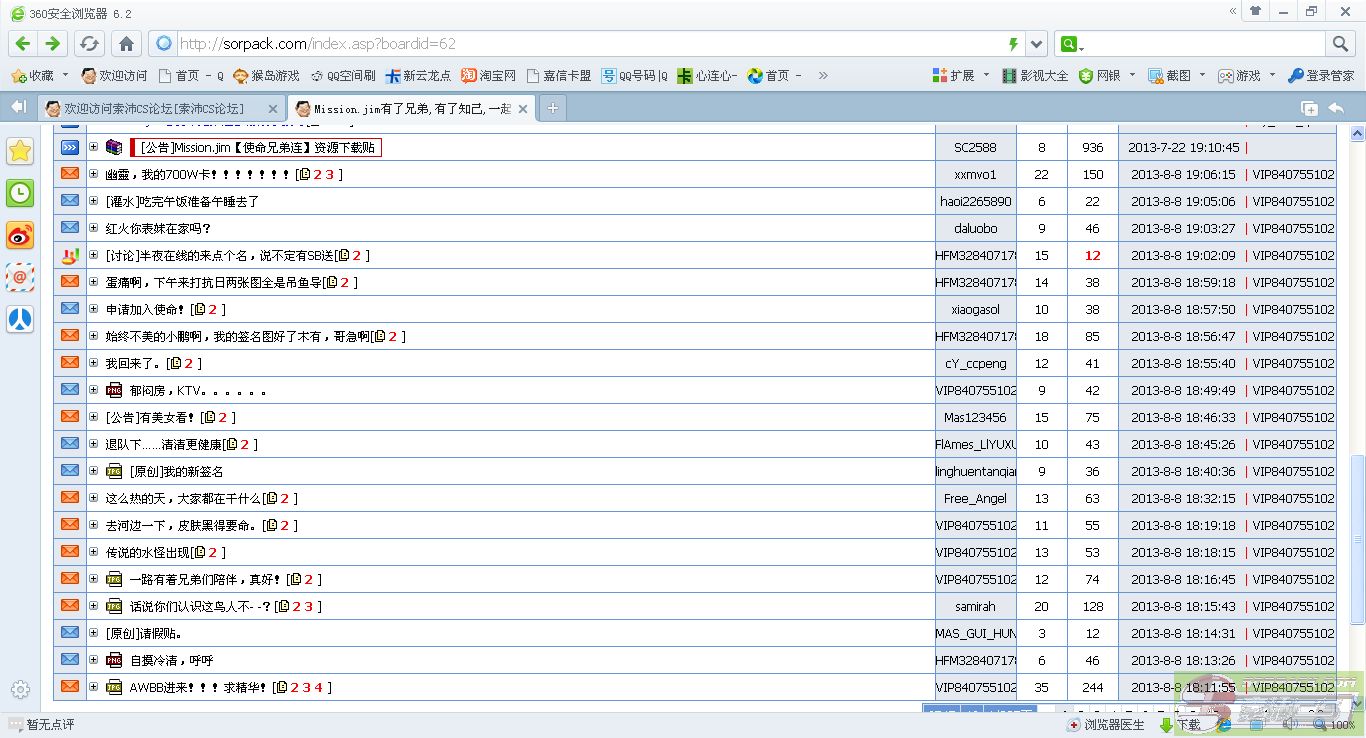Image resolution: width=1366 pixels, height=738 pixels.
Task: Expand the thread 幽靈，我的700W卡 plus box
Action: [x=93, y=174]
